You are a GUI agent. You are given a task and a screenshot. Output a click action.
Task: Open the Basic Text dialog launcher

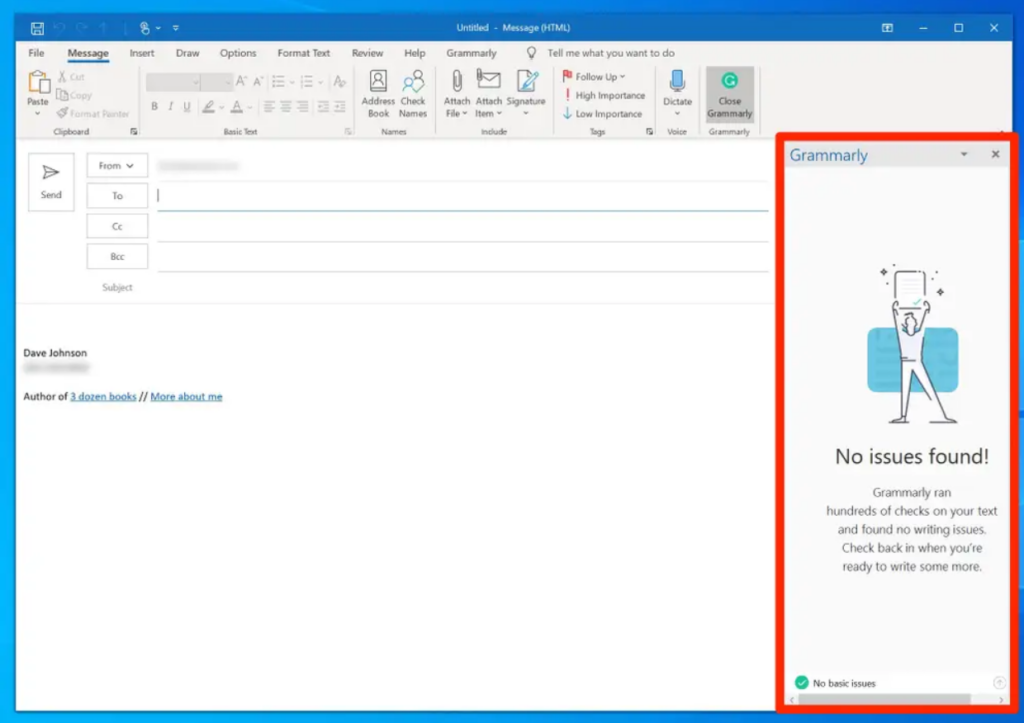348,132
